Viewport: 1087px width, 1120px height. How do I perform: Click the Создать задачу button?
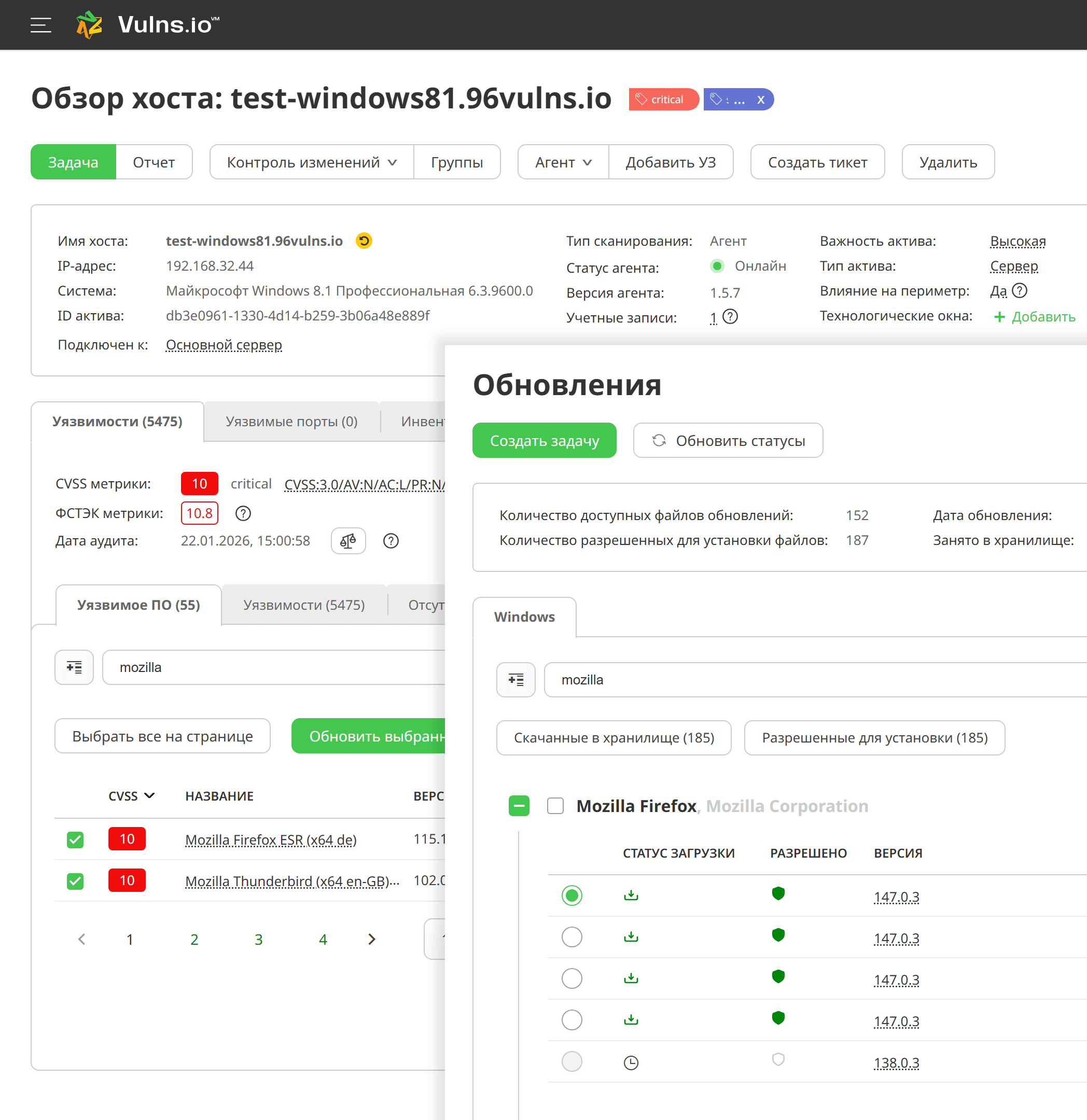(544, 441)
